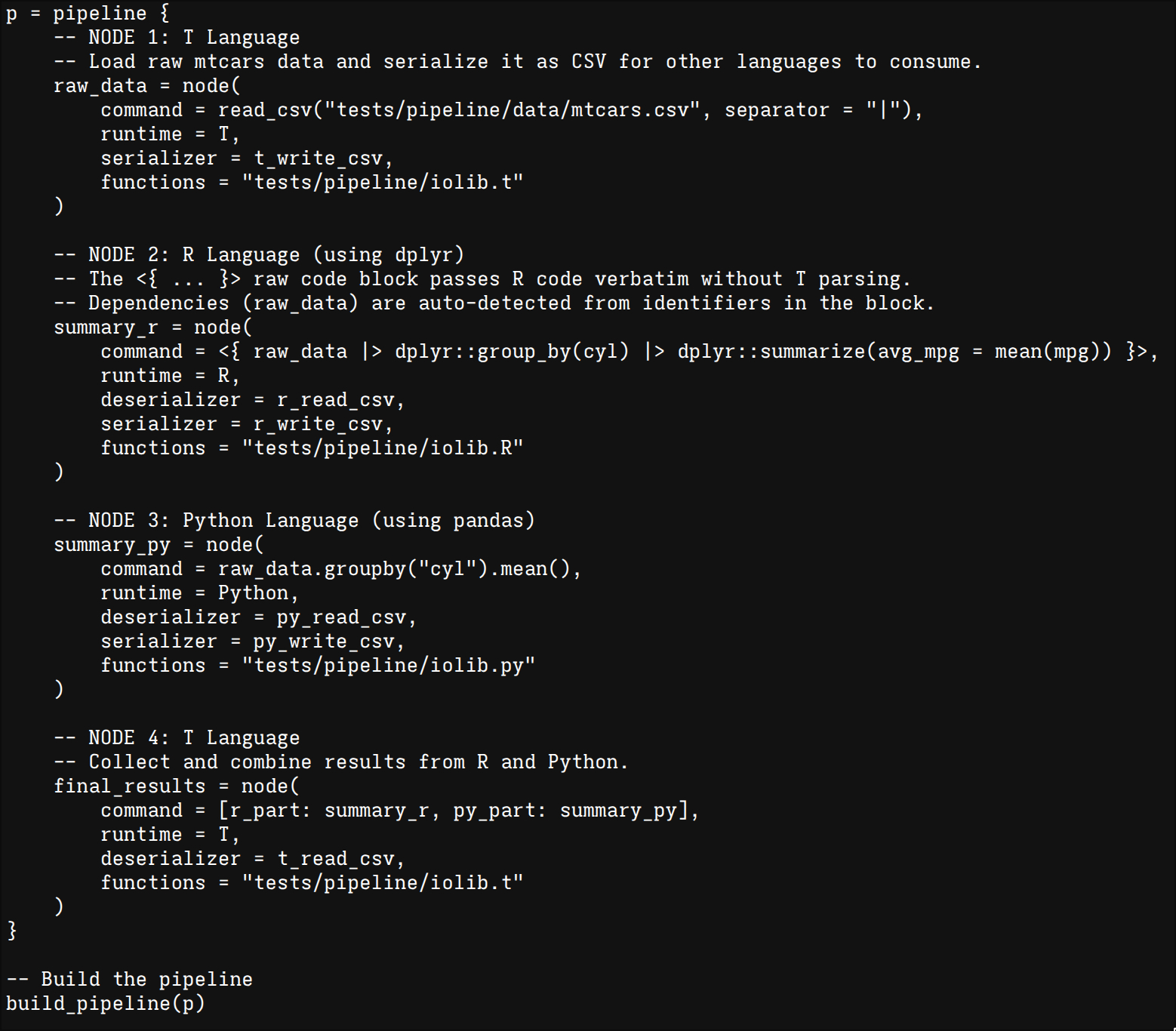Click the "tests/pipeline/iolib.R" string
The height and width of the screenshot is (1031, 1176).
(382, 448)
